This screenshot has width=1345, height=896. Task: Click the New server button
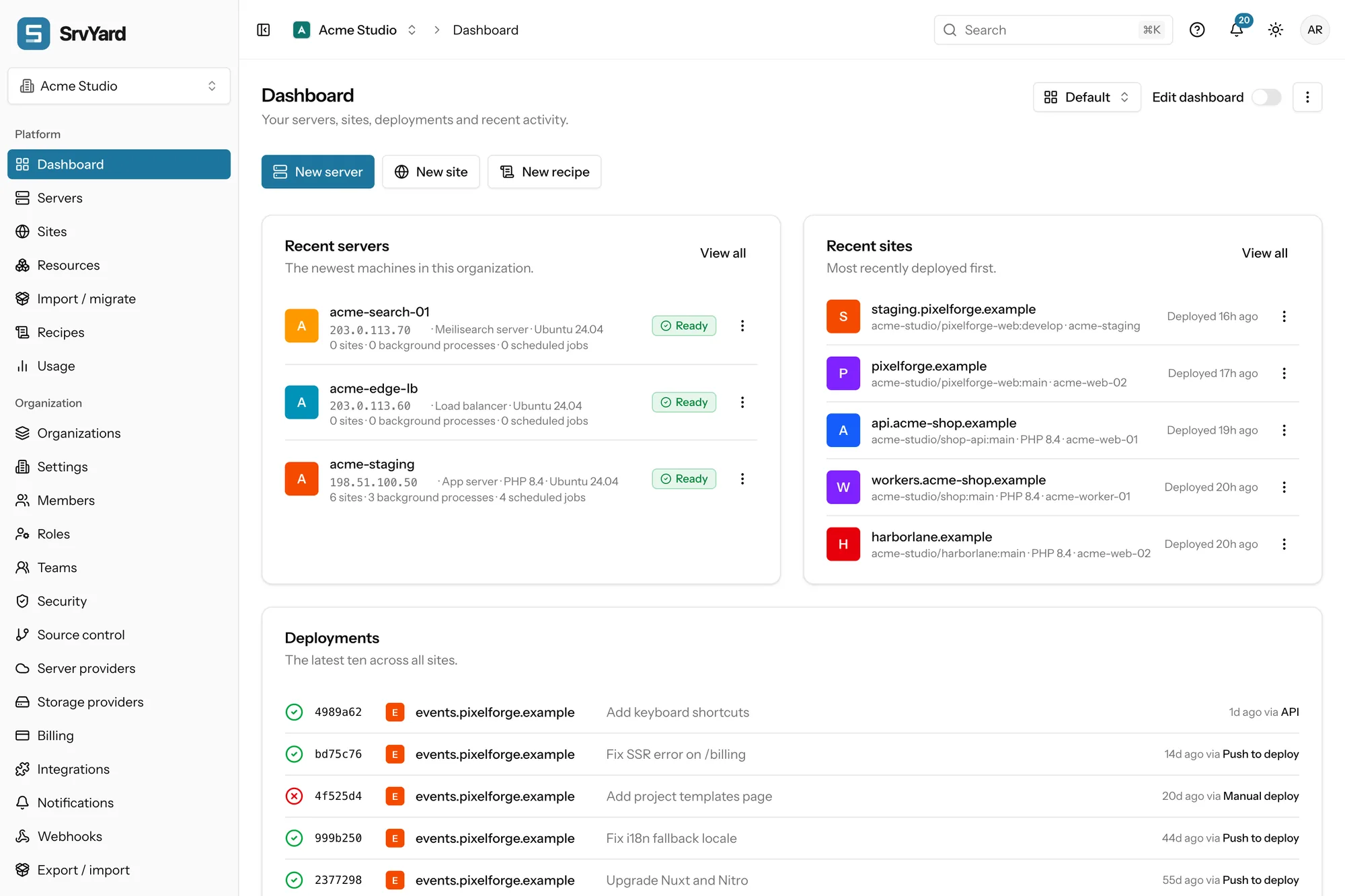tap(318, 172)
